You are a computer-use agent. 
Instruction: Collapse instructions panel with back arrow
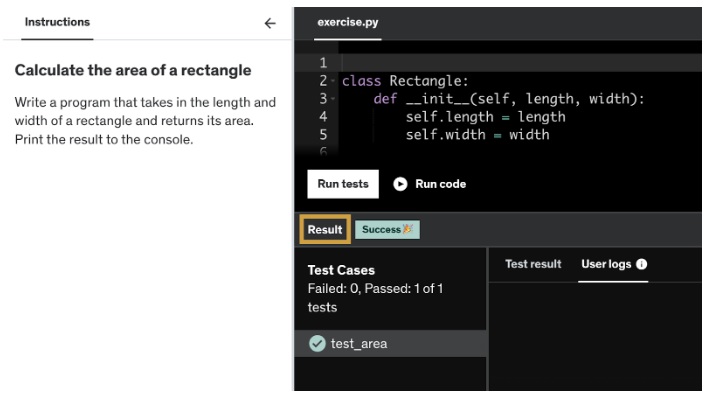[x=270, y=23]
